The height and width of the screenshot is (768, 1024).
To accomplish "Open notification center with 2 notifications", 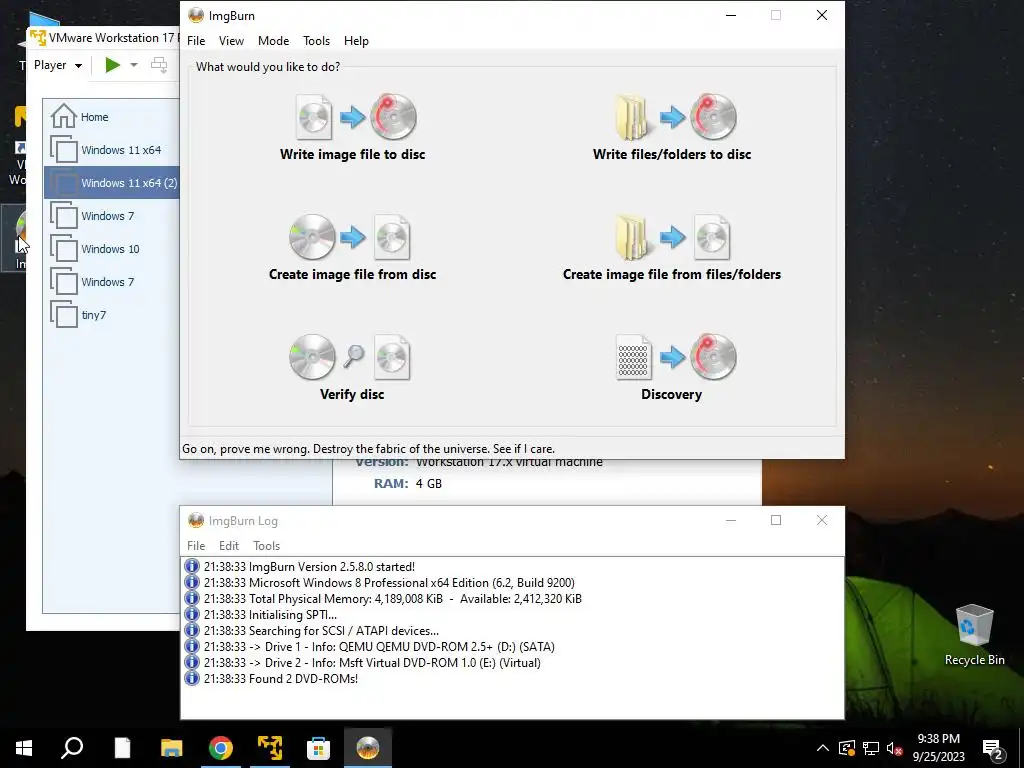I will 993,748.
